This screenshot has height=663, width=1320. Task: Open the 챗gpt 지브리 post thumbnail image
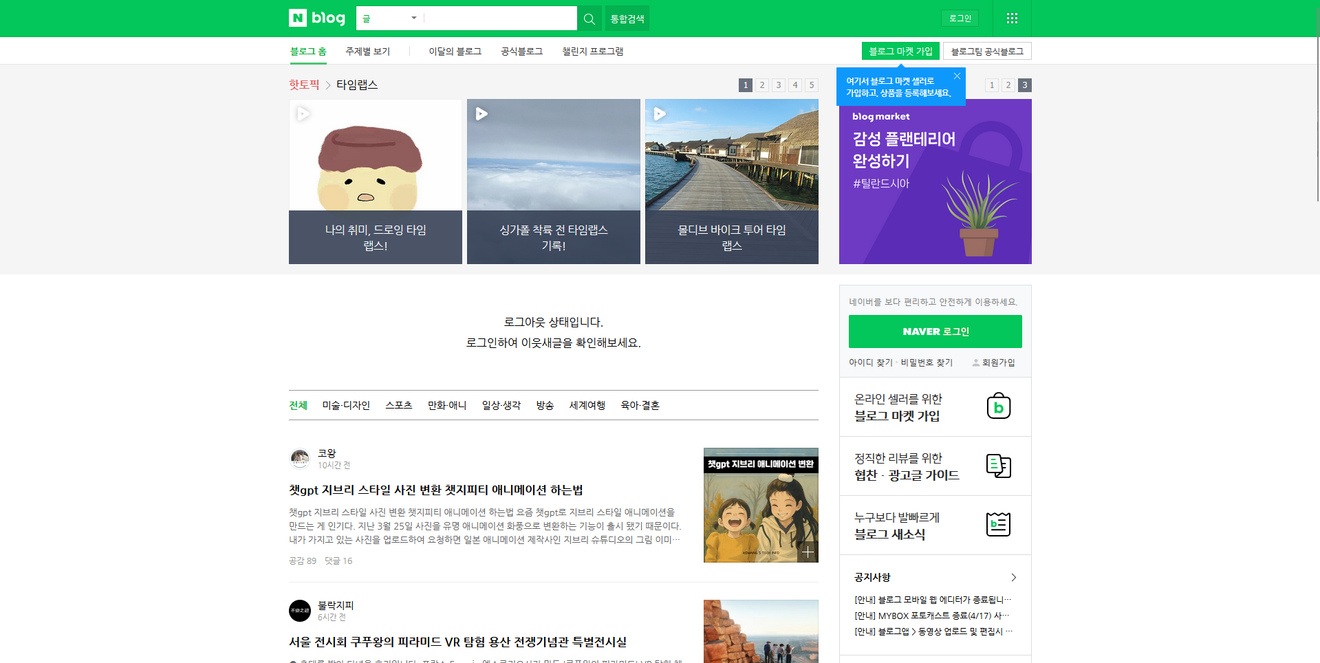point(761,505)
